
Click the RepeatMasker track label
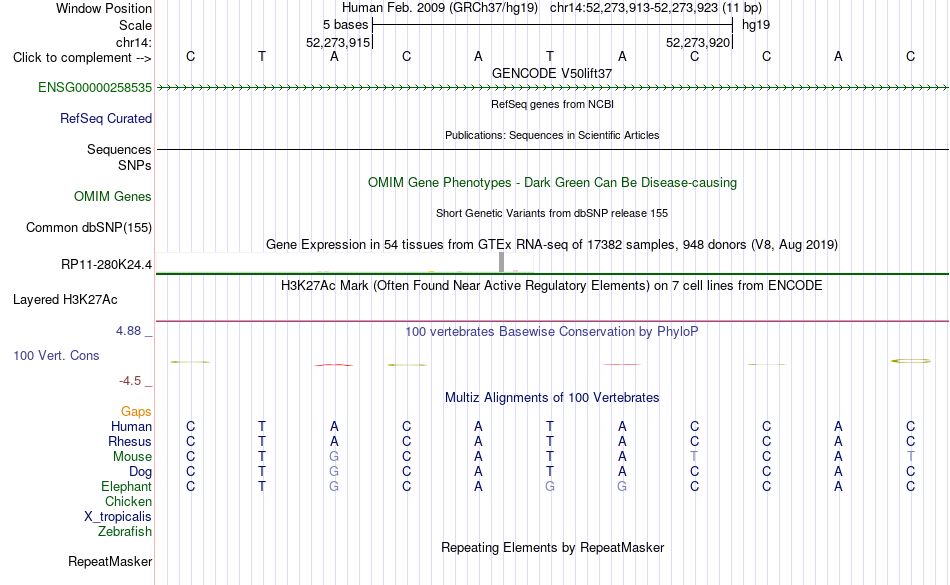pyautogui.click(x=110, y=562)
